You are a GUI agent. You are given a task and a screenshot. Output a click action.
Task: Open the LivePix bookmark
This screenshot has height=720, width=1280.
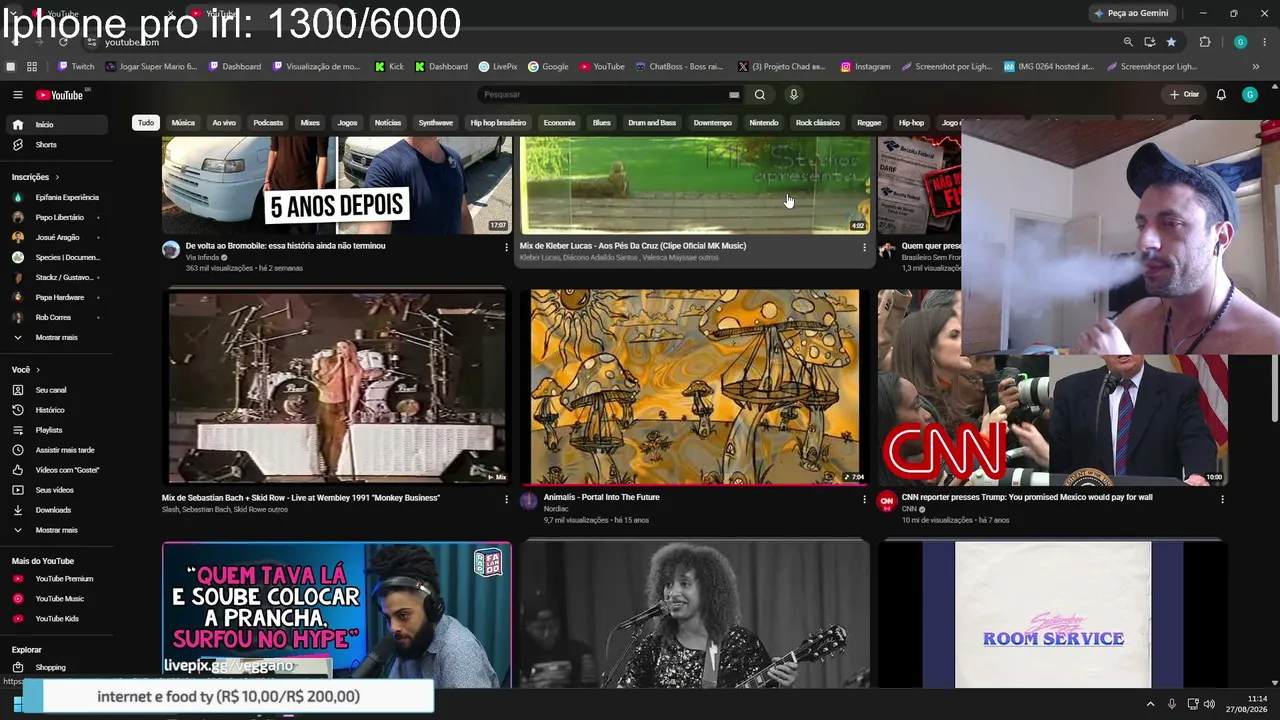pyautogui.click(x=498, y=67)
